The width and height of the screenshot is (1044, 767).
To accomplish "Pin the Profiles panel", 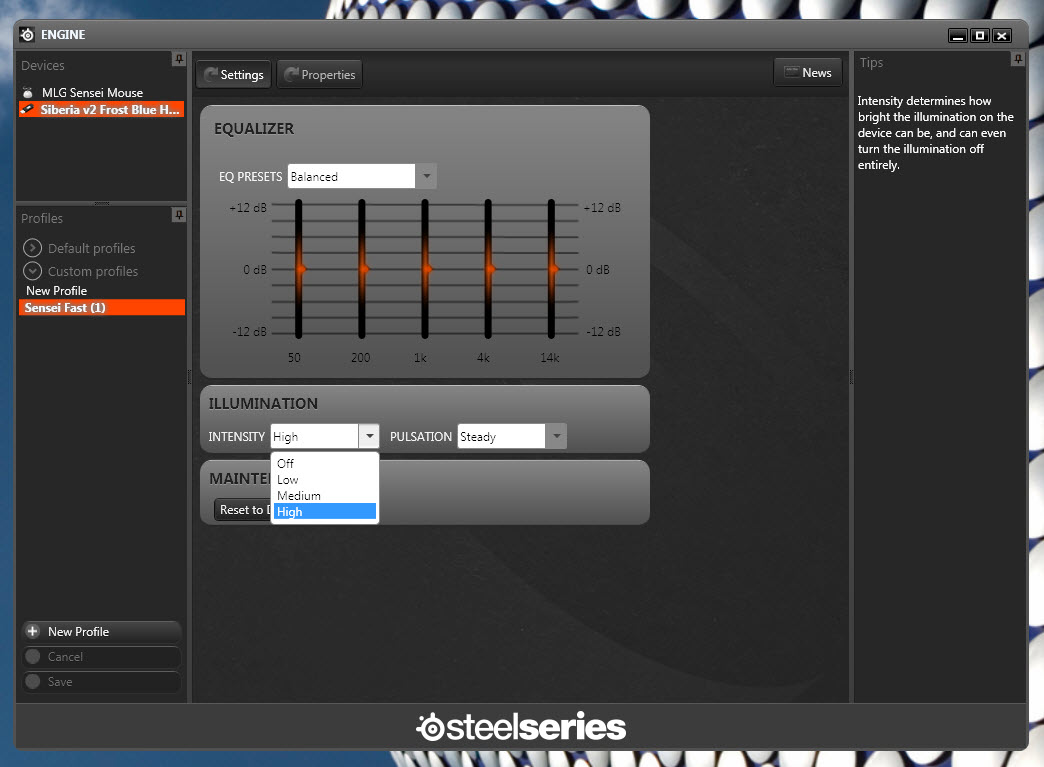I will point(179,214).
